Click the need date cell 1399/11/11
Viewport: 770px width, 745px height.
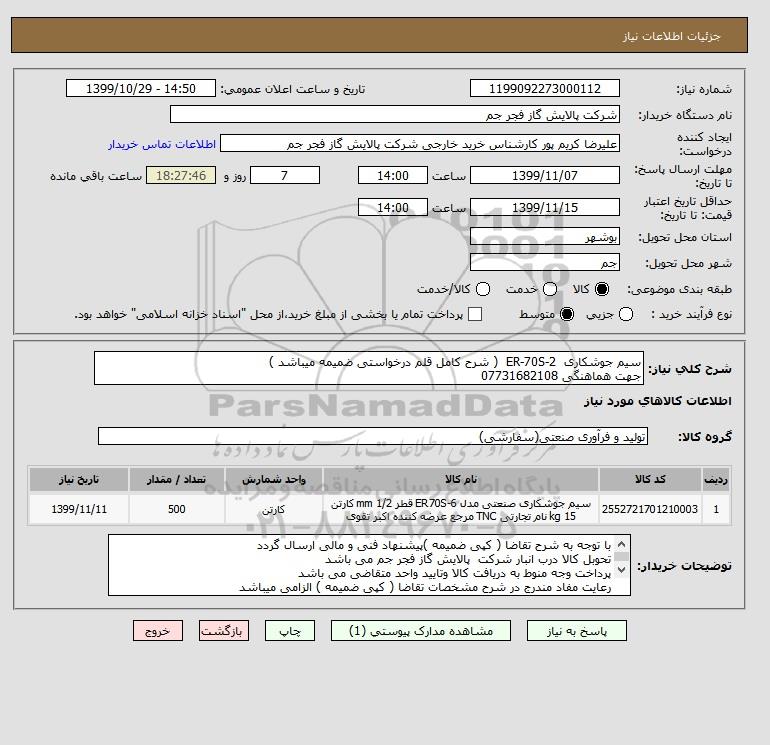pos(79,509)
